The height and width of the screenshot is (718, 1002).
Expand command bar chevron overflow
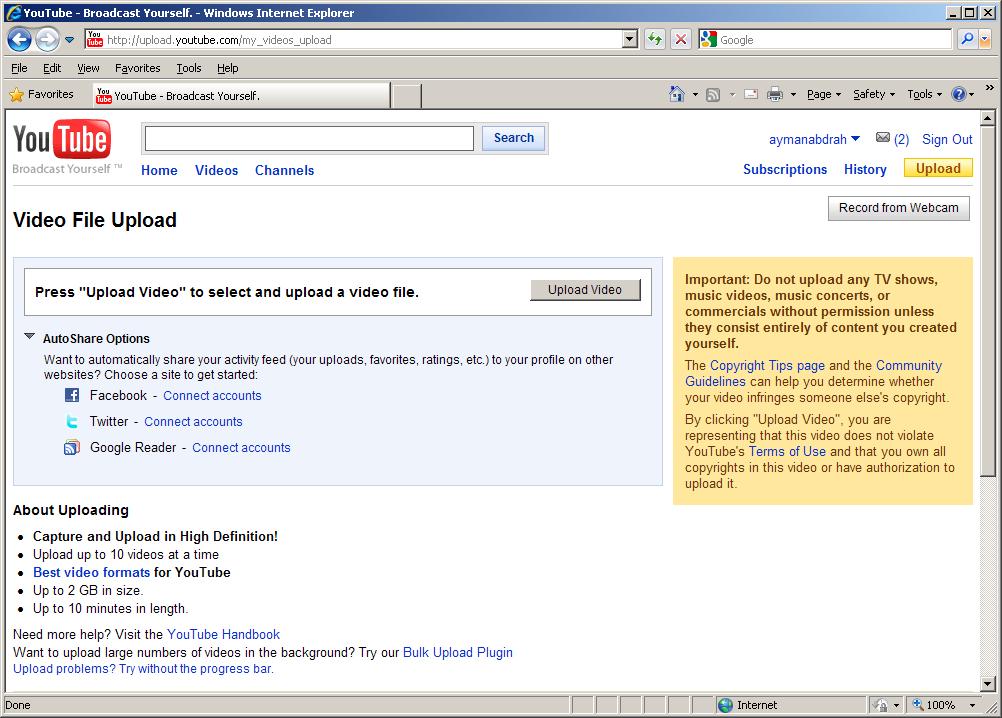(x=990, y=87)
